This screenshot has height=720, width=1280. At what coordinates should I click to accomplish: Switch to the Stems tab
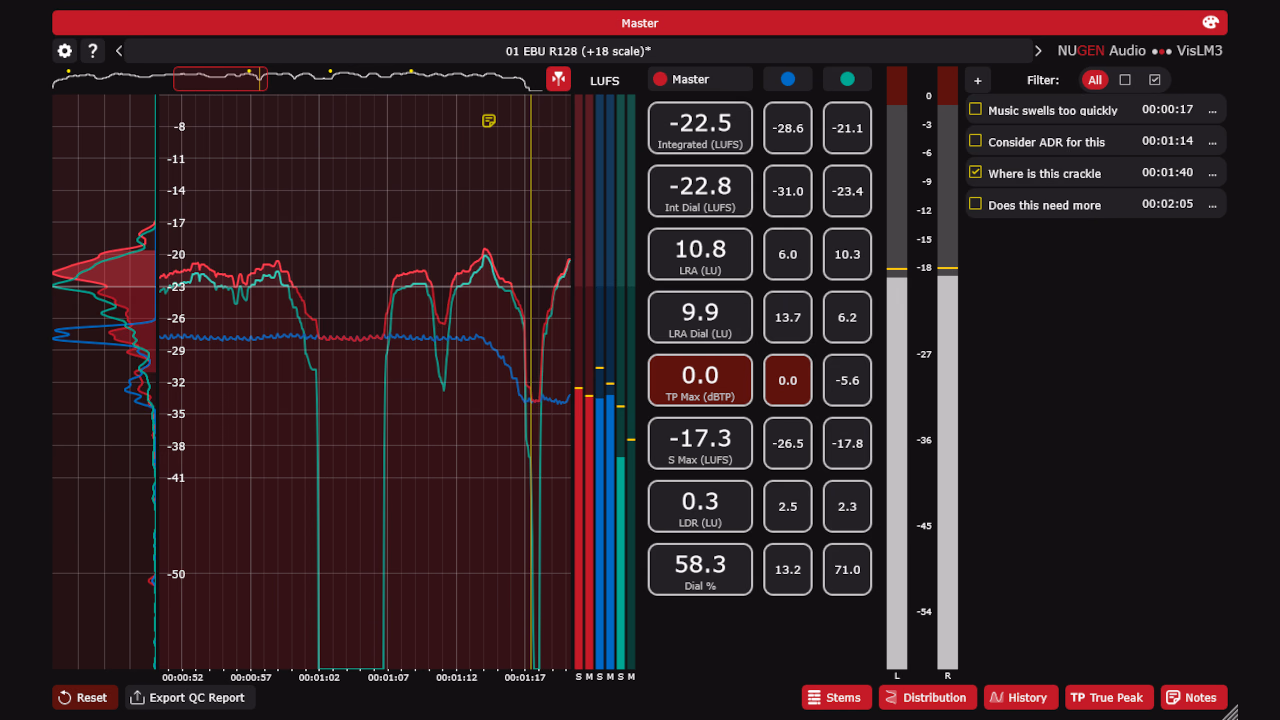[x=835, y=698]
